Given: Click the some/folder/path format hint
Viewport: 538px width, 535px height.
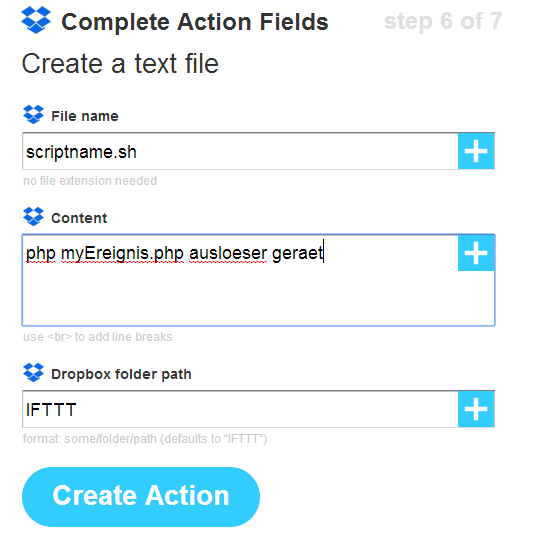Looking at the screenshot, I should tap(145, 439).
